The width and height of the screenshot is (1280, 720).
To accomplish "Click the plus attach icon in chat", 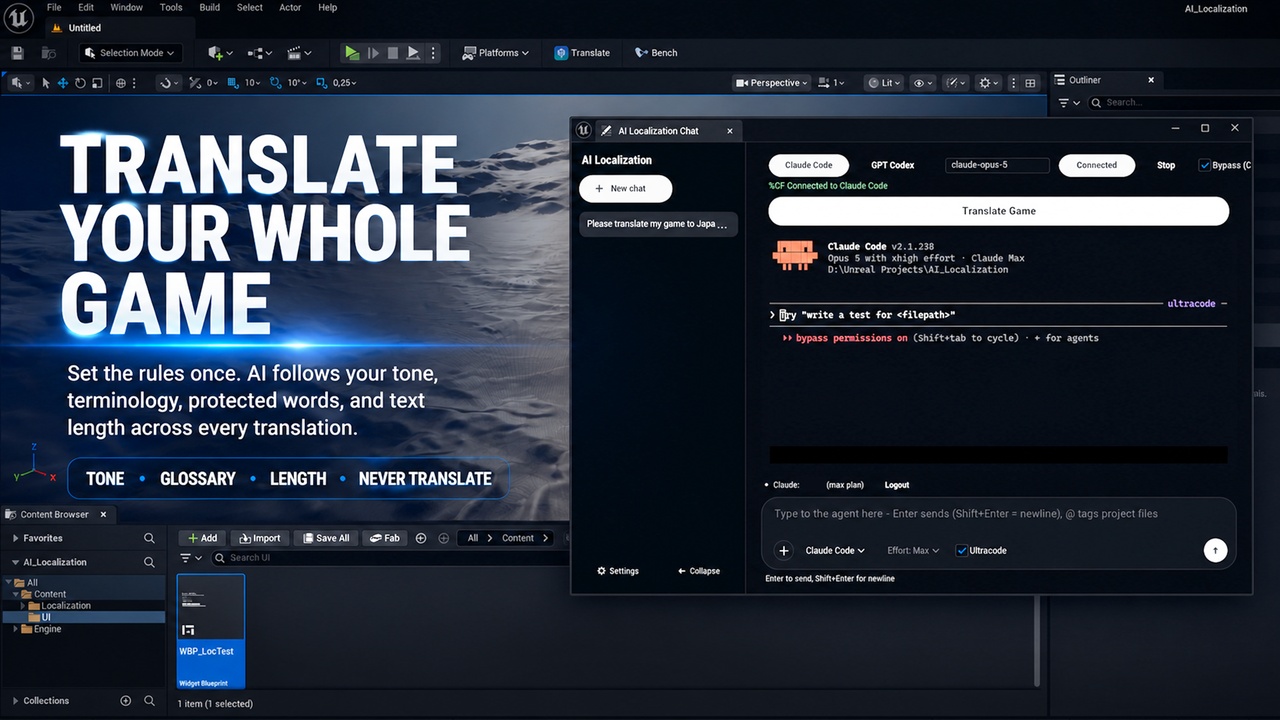I will (784, 550).
